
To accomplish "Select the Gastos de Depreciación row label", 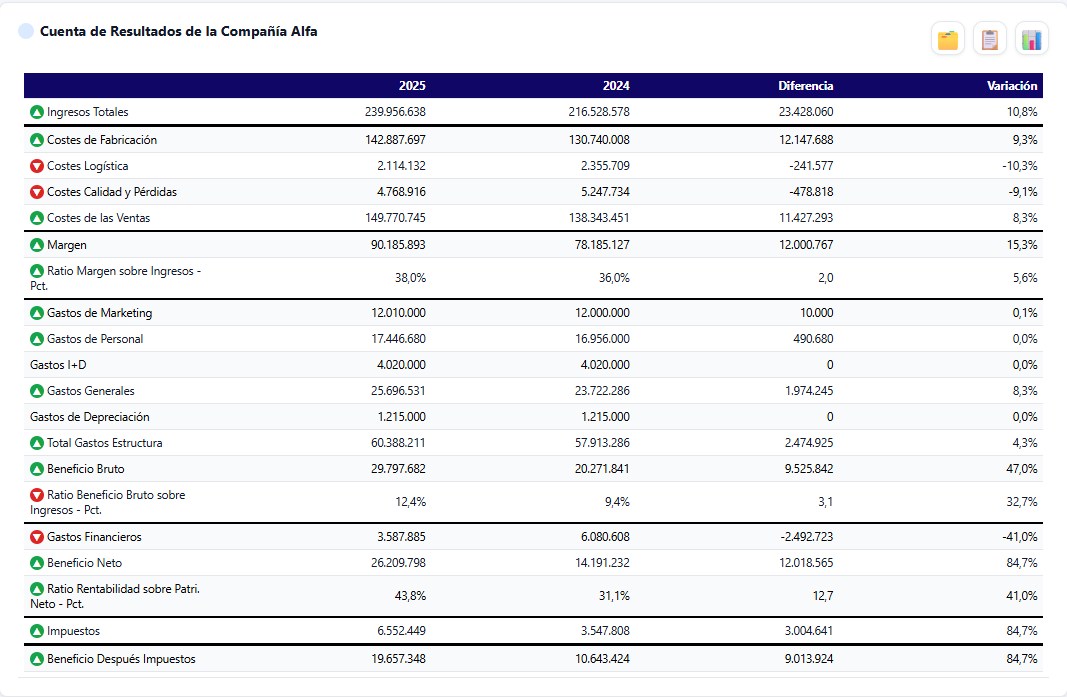I will (90, 417).
